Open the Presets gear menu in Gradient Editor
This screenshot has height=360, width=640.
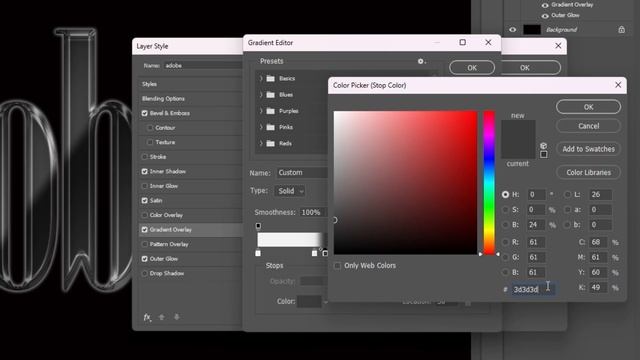(421, 61)
